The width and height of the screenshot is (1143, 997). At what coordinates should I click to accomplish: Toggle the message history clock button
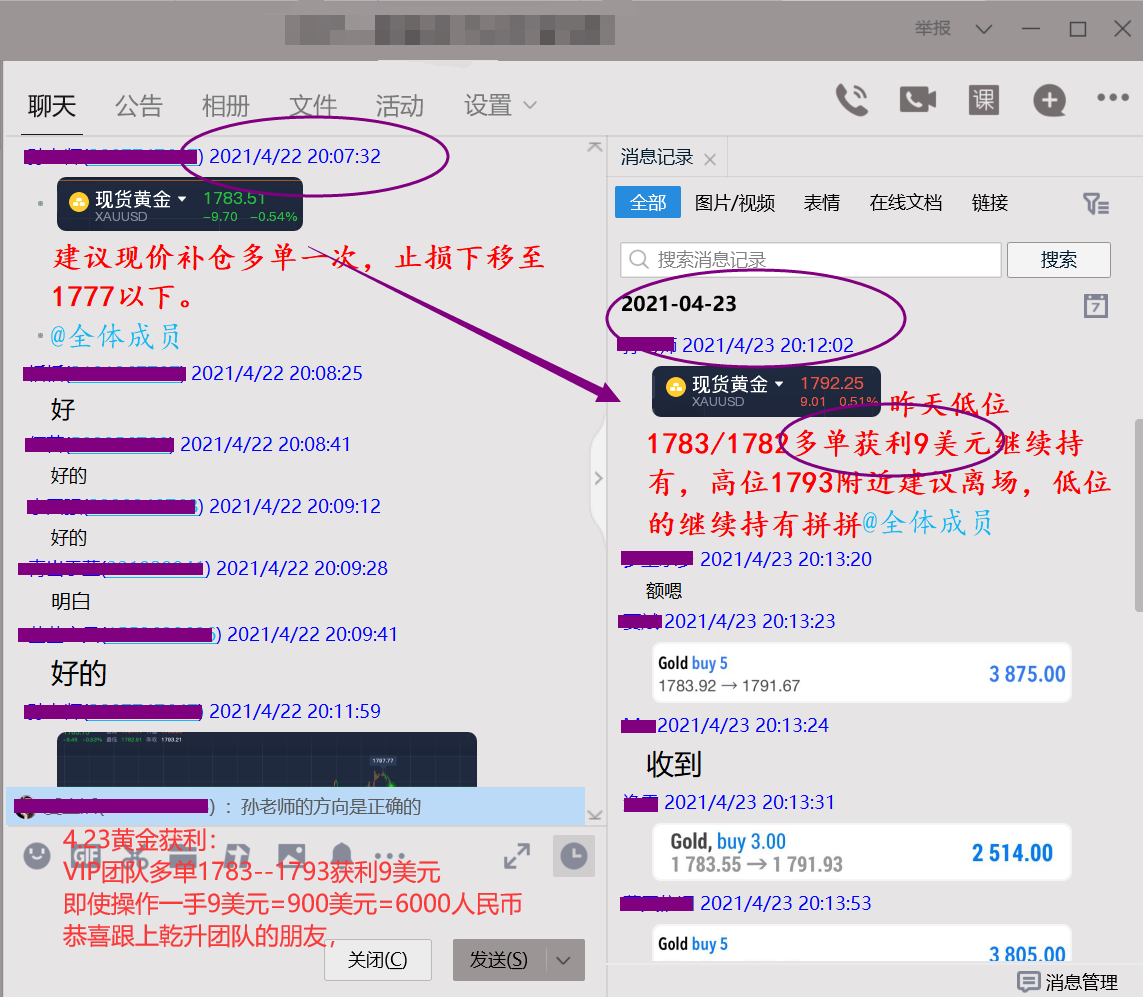click(573, 856)
